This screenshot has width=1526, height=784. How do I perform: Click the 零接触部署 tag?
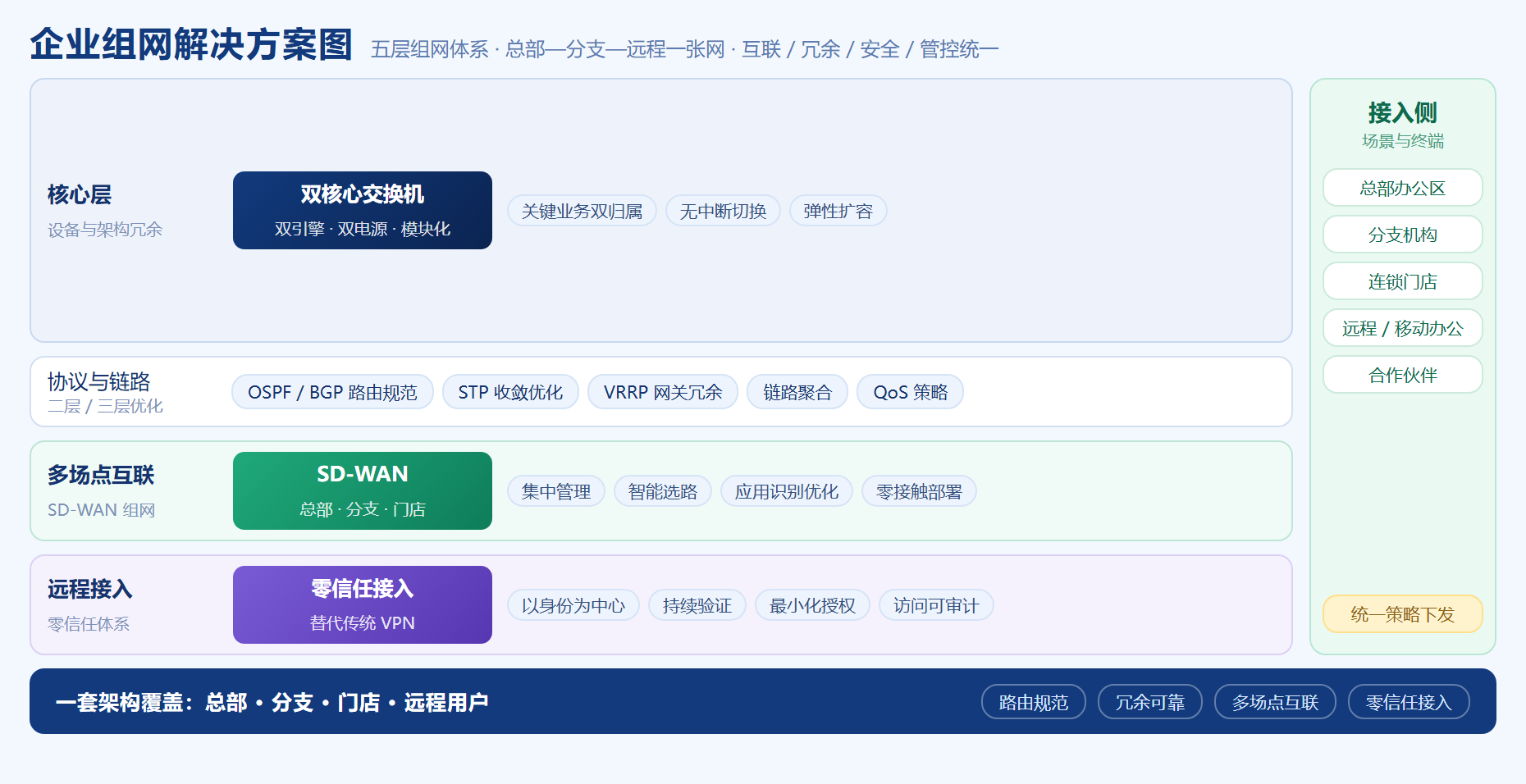pyautogui.click(x=919, y=491)
